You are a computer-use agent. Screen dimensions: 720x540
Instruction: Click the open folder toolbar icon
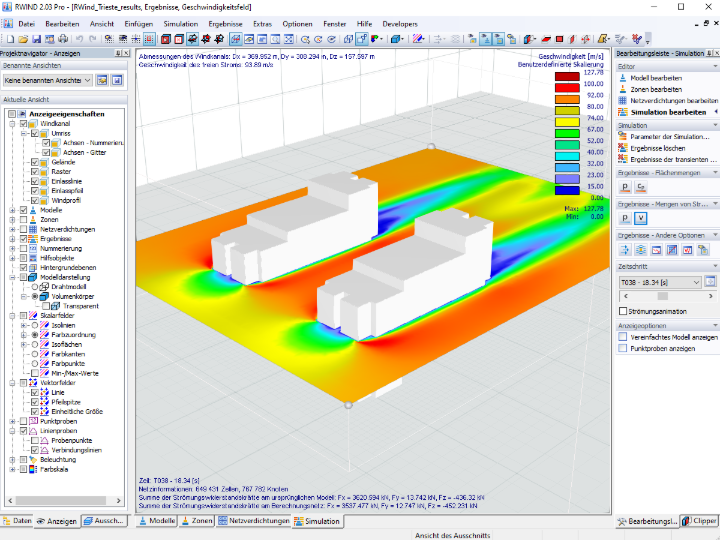[23, 39]
